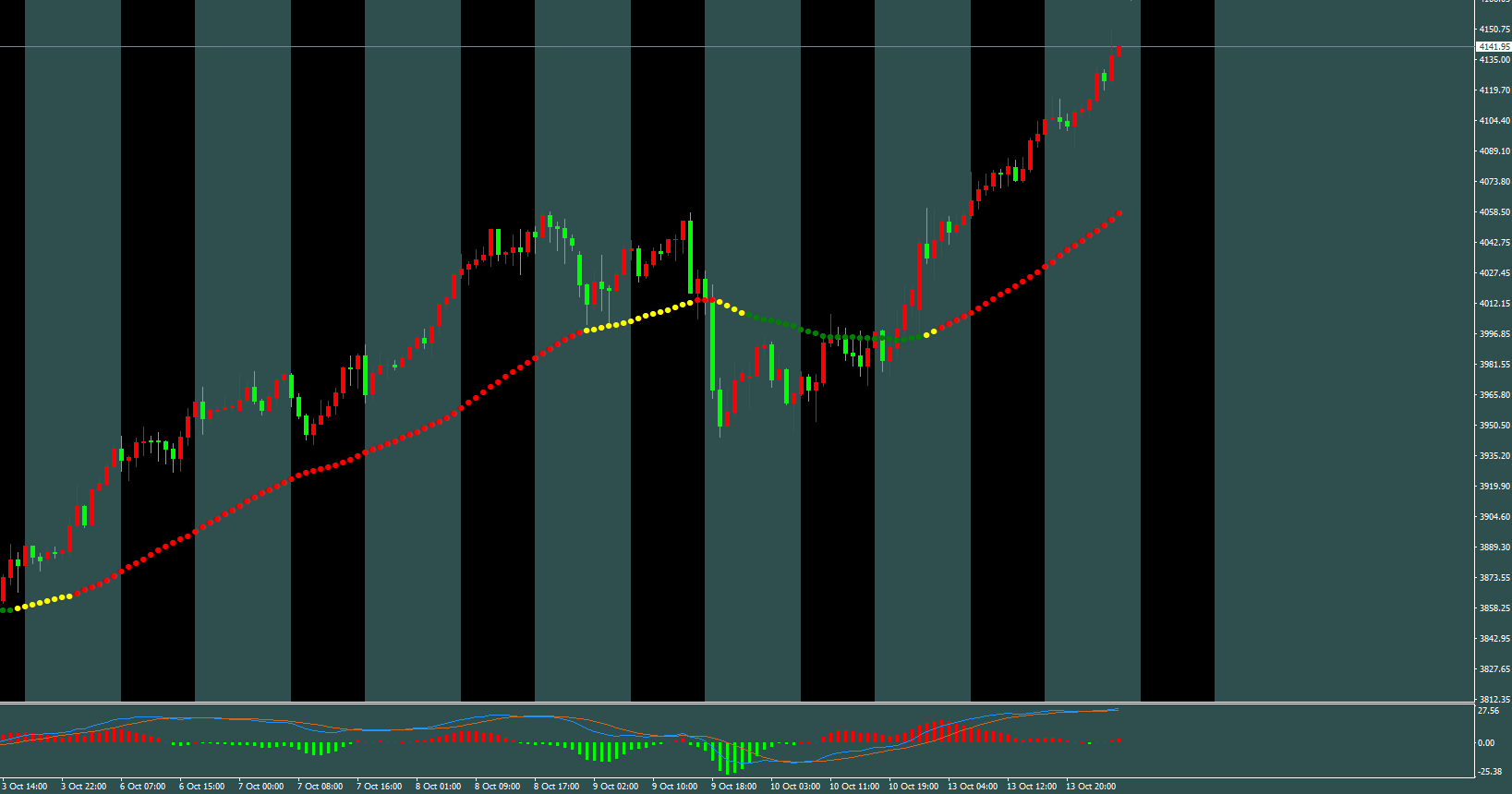1512x794 pixels.
Task: Click the -25.38 oscillator scale label
Action: tap(1489, 772)
